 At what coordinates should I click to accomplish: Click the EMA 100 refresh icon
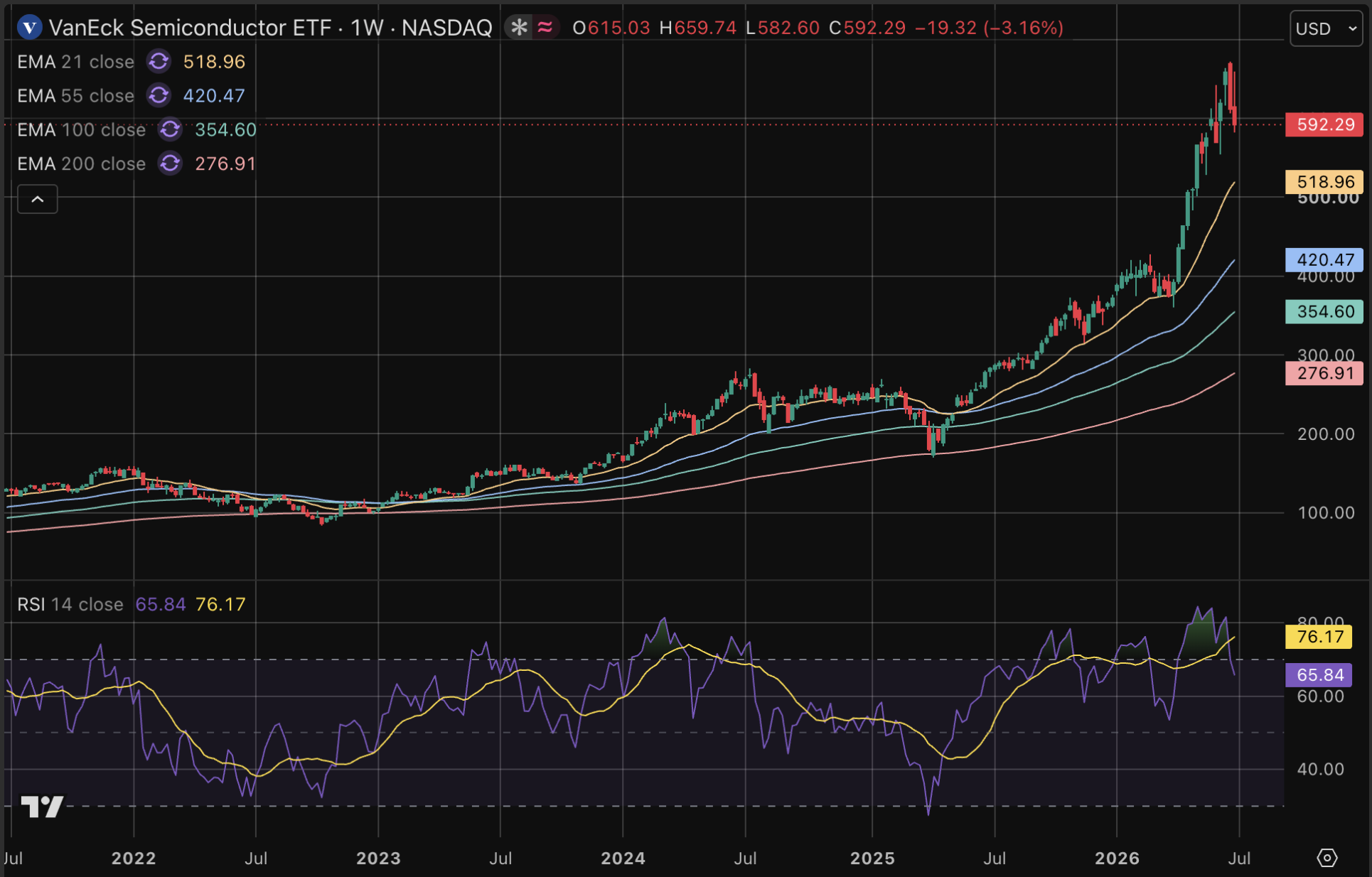pos(170,129)
